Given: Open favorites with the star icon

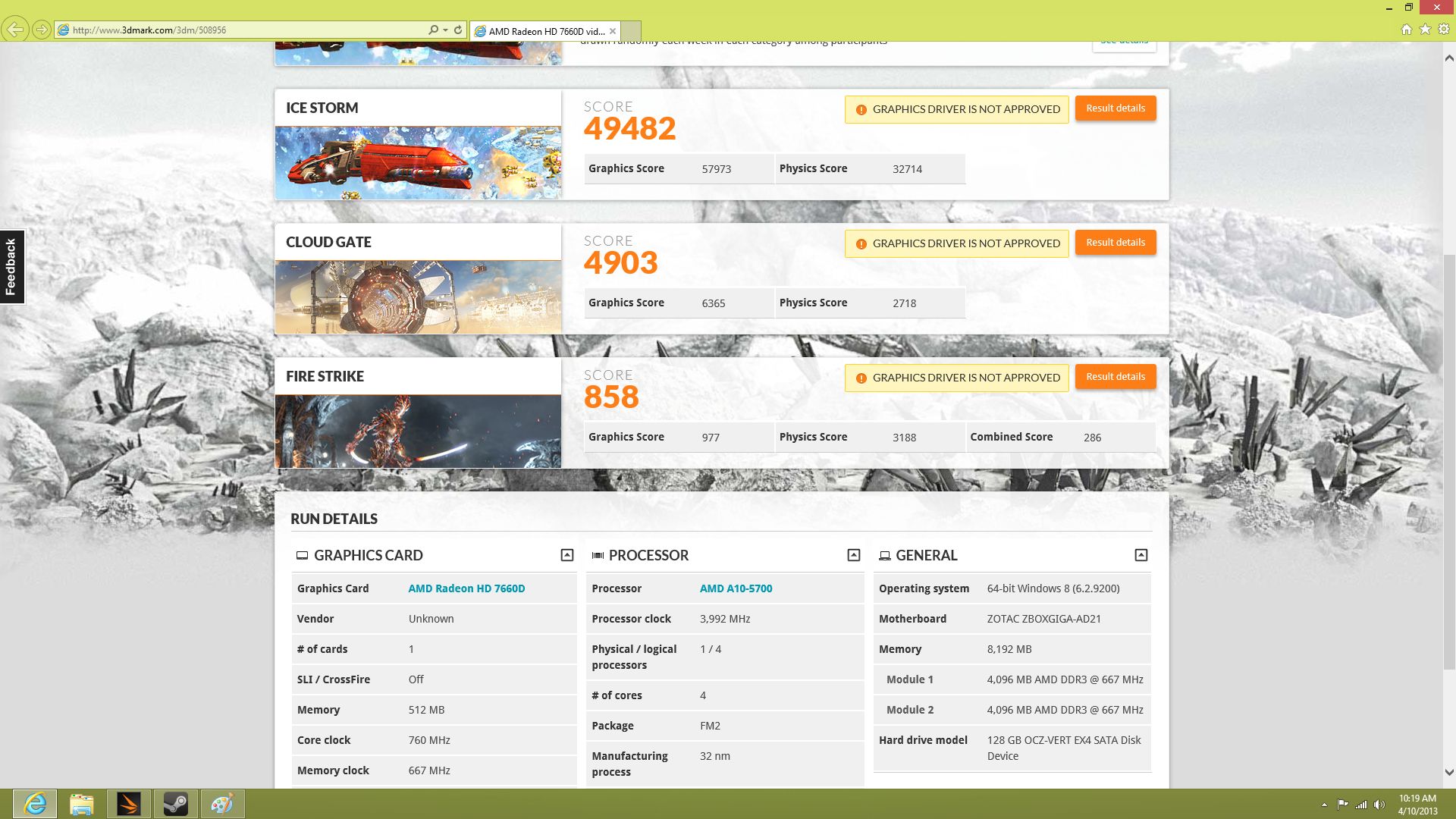Looking at the screenshot, I should pos(1425,30).
